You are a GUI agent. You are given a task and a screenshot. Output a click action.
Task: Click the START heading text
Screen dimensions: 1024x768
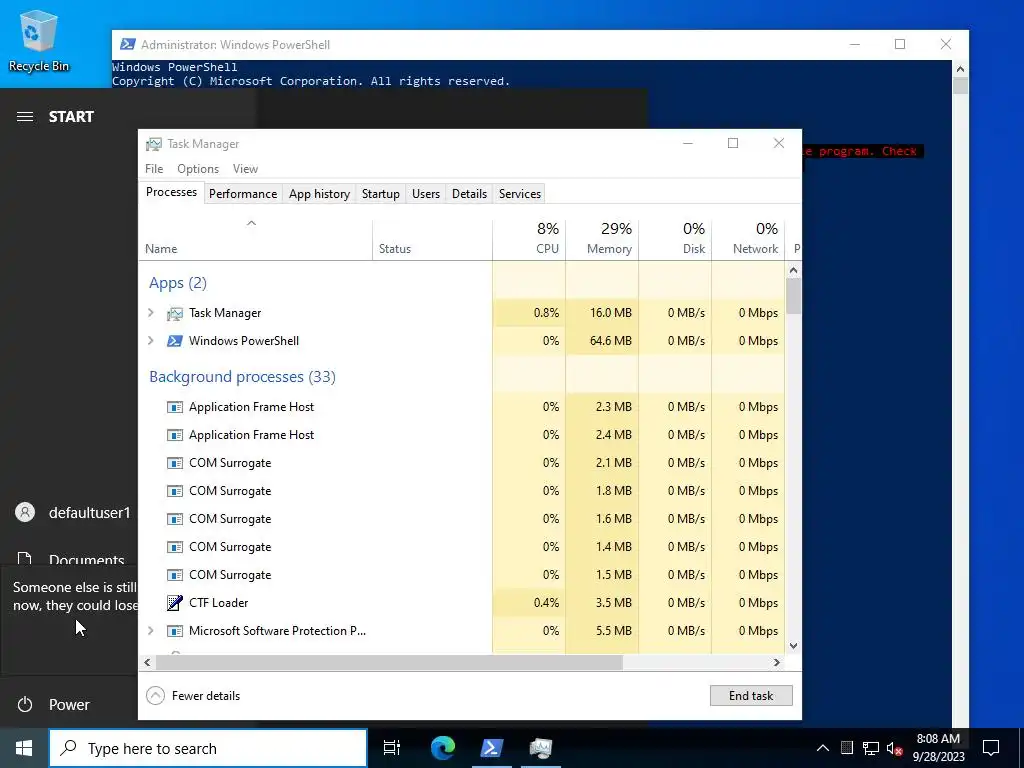[71, 116]
